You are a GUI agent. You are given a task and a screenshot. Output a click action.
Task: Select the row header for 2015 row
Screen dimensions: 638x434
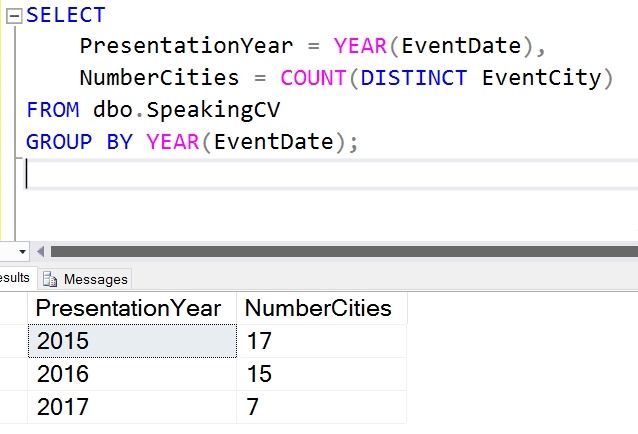(x=12, y=341)
